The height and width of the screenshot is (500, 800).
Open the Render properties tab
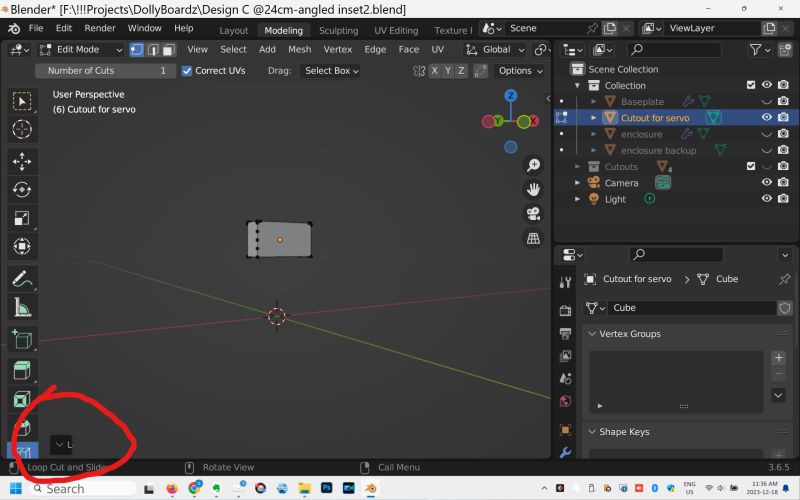pos(565,310)
